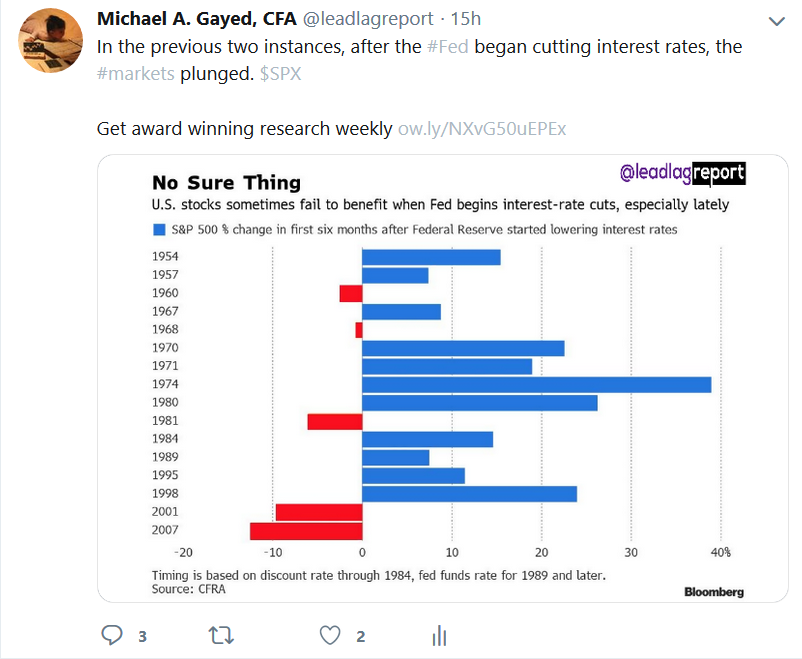Click the blue S&P 500 legend square

point(158,229)
